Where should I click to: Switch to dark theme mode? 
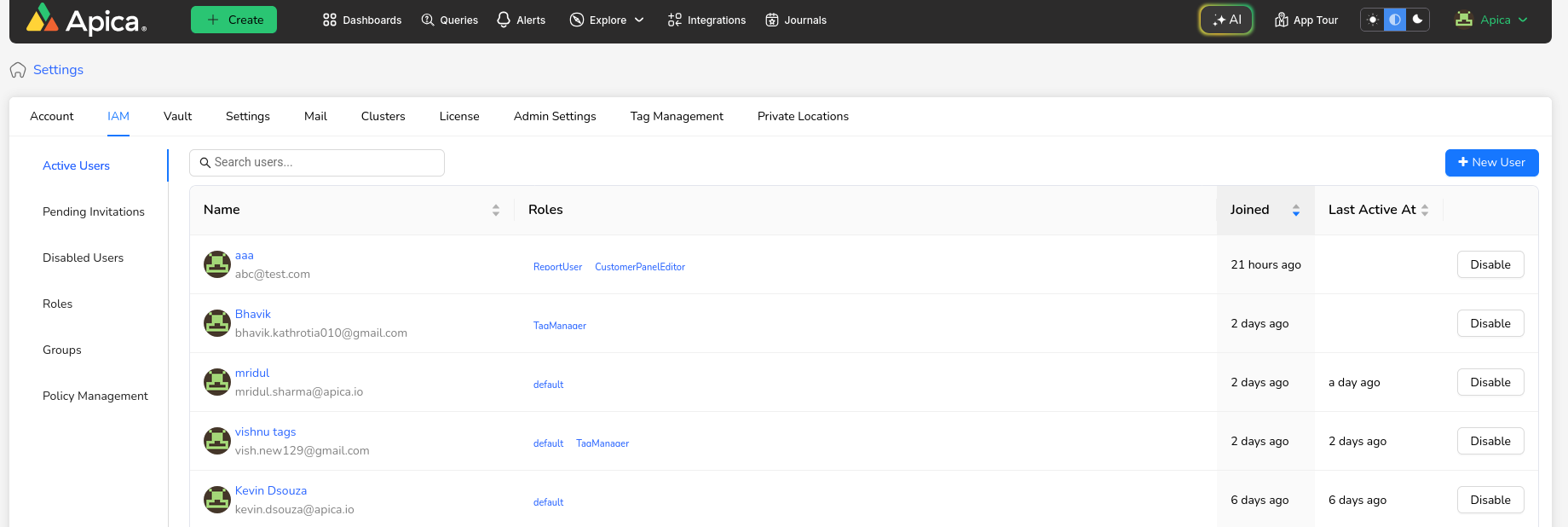[1418, 20]
